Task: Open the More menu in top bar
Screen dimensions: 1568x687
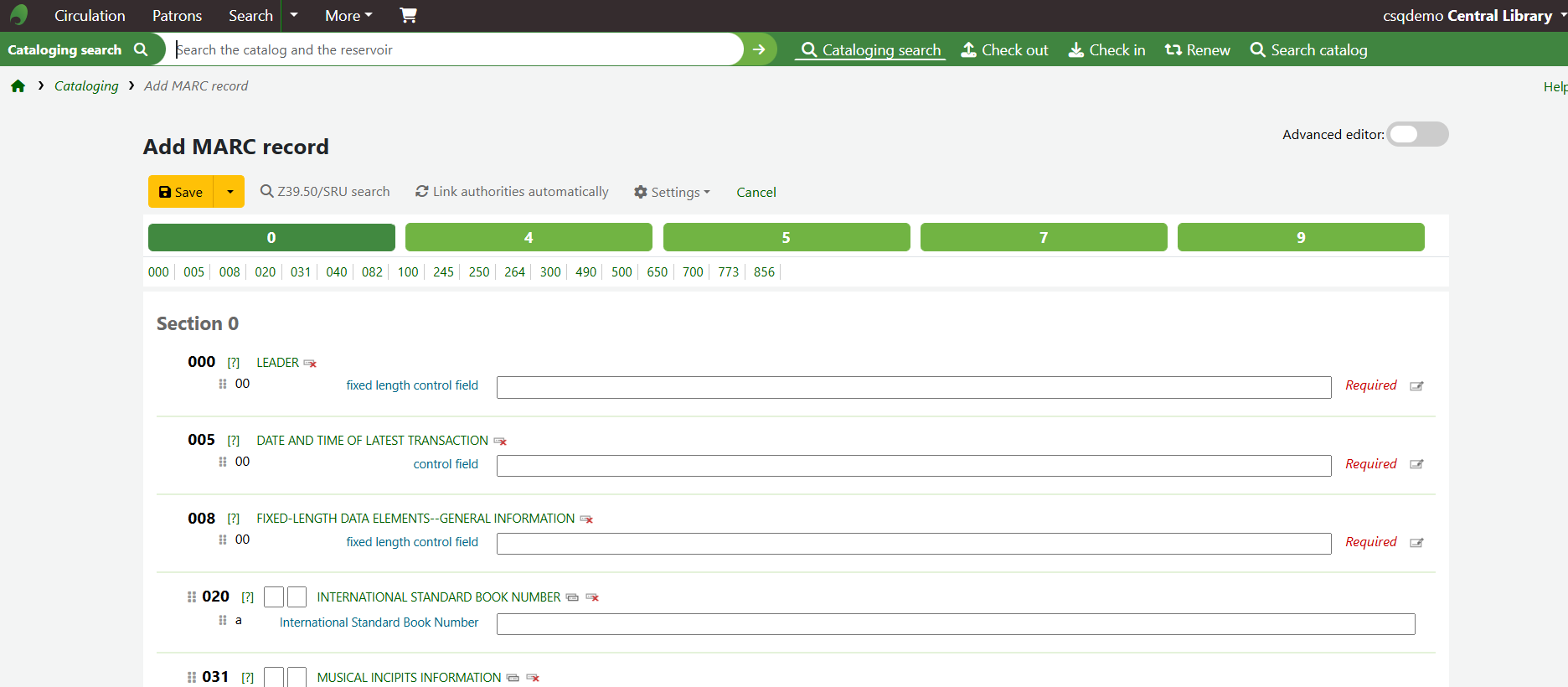Action: [348, 15]
